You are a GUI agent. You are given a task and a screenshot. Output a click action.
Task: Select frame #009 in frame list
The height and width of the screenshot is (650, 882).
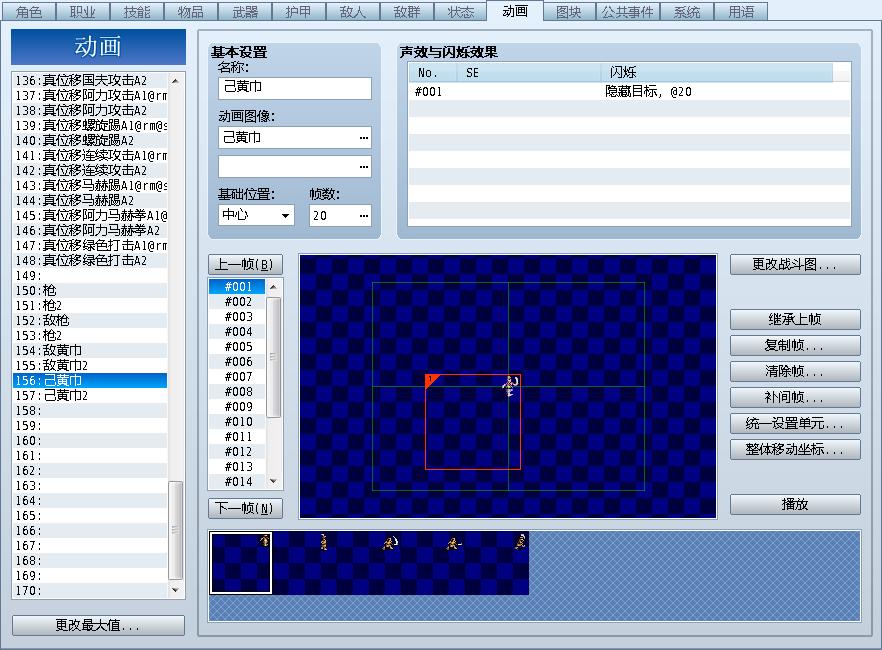click(238, 407)
